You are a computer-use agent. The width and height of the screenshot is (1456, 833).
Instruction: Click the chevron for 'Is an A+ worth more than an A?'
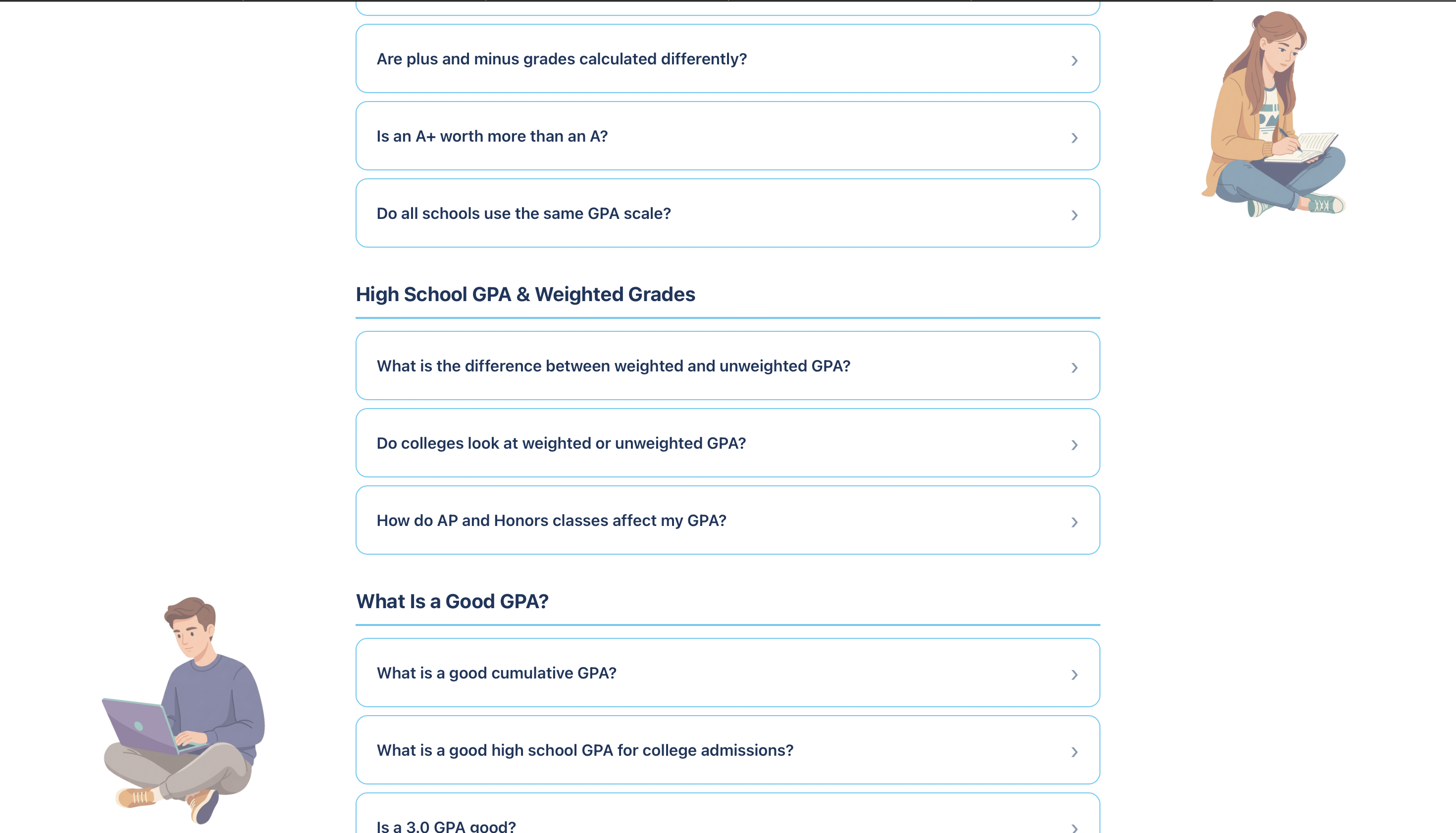click(x=1074, y=137)
